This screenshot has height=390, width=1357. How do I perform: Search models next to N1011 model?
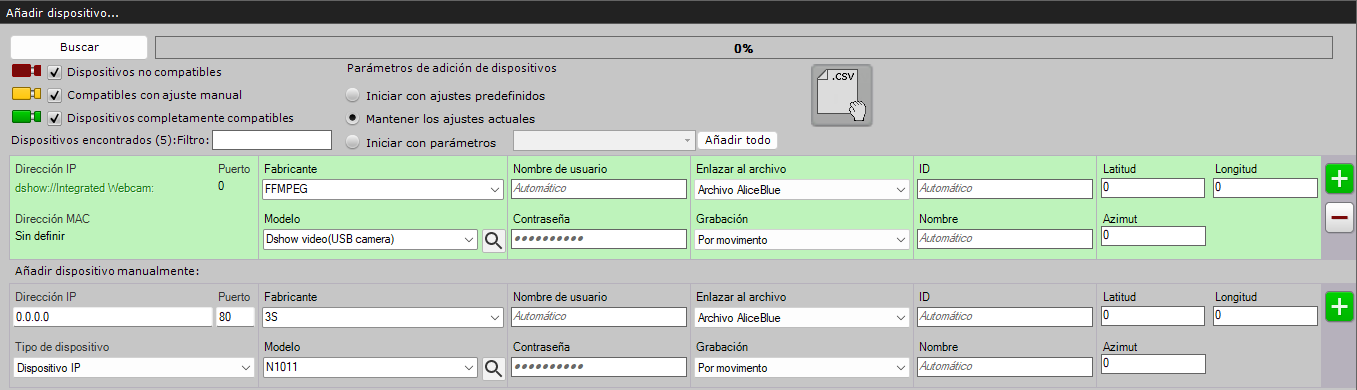[494, 368]
